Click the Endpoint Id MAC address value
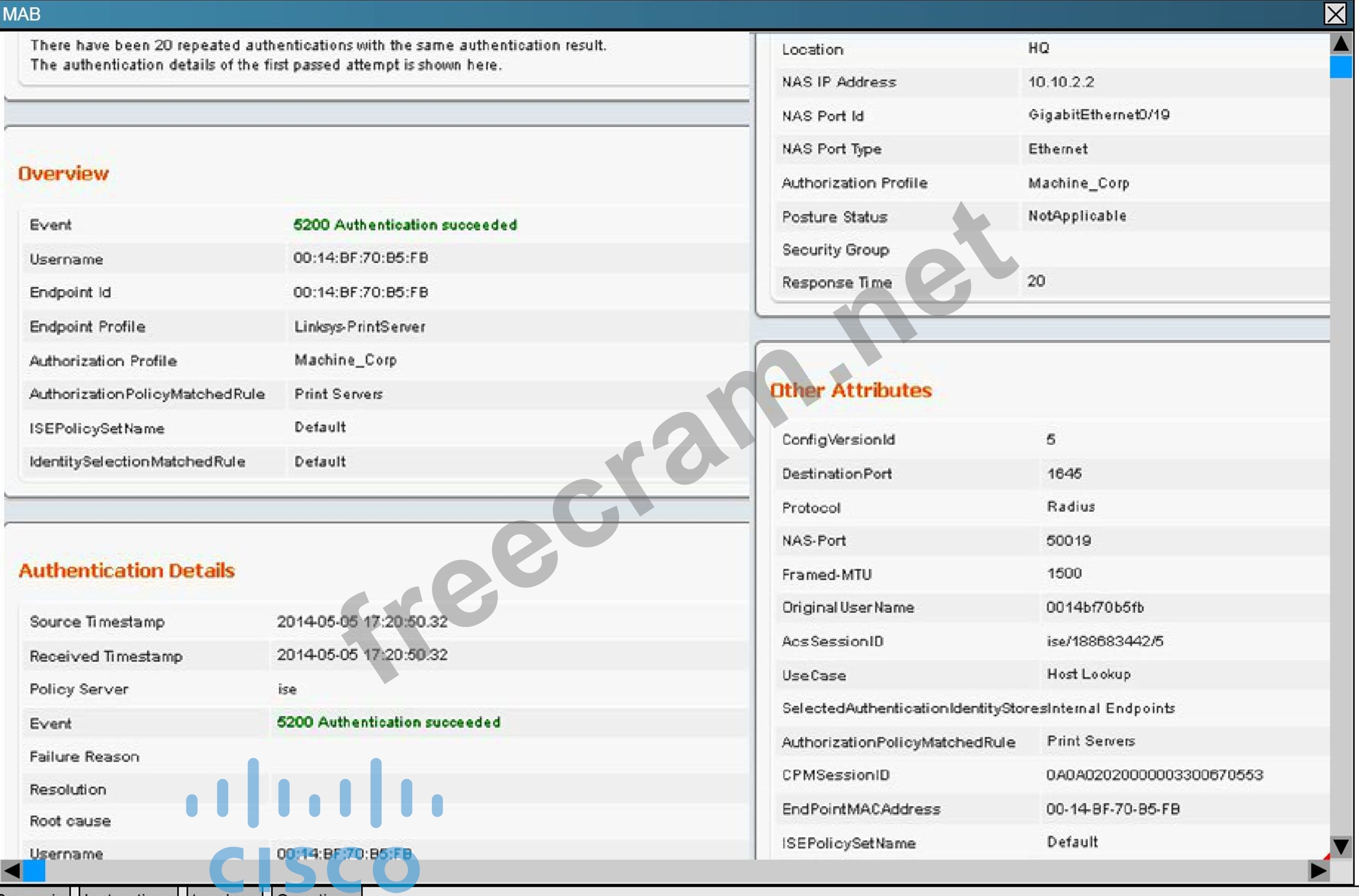1359x896 pixels. (361, 292)
